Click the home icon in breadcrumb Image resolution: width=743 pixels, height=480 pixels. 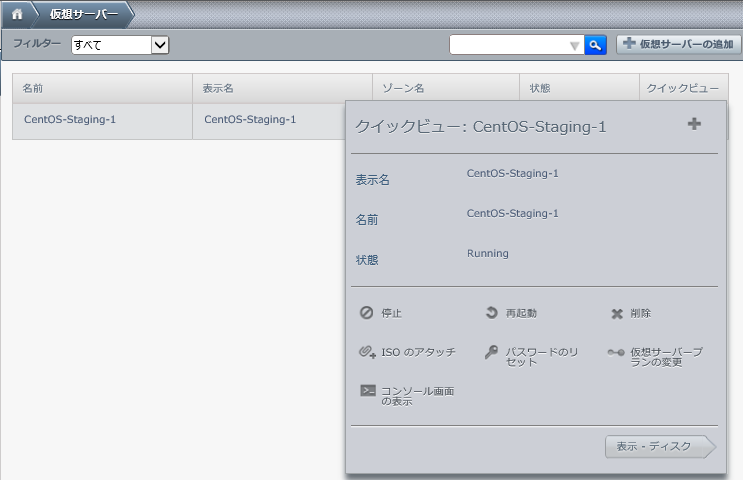17,14
